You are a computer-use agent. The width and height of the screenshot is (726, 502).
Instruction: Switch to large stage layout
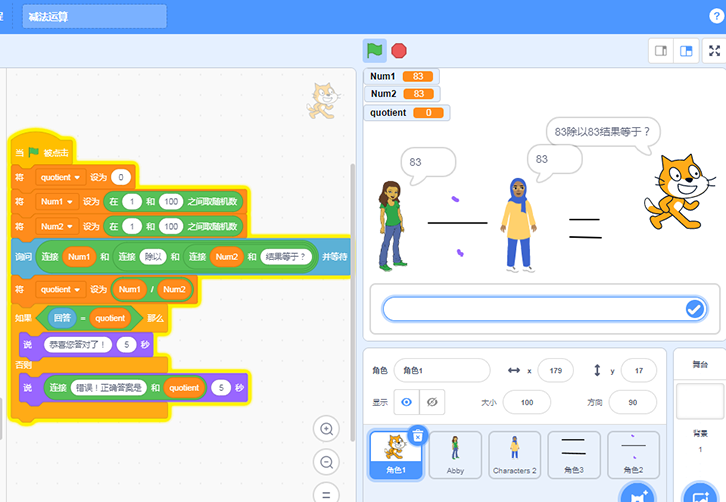(x=687, y=51)
